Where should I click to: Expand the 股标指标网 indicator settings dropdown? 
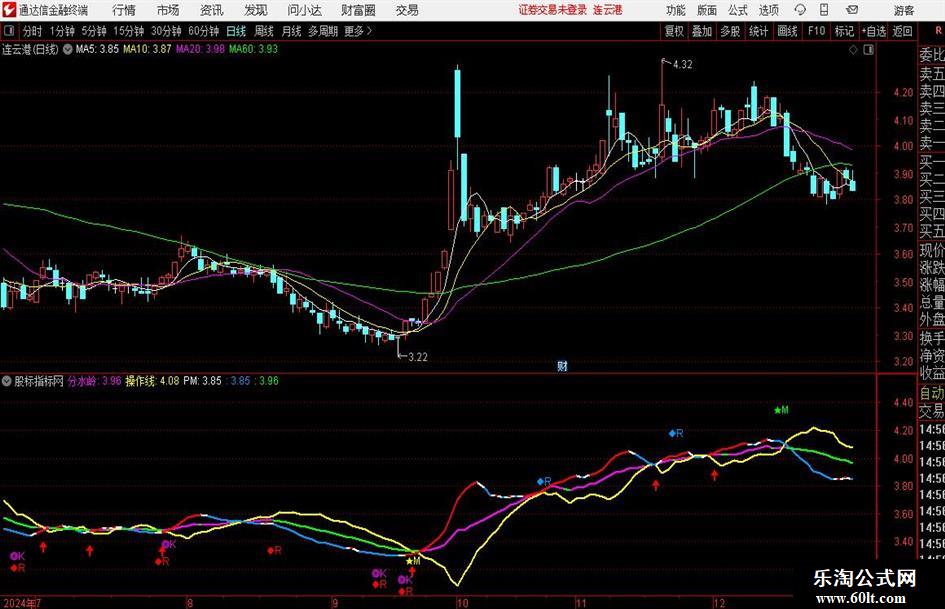(7, 381)
